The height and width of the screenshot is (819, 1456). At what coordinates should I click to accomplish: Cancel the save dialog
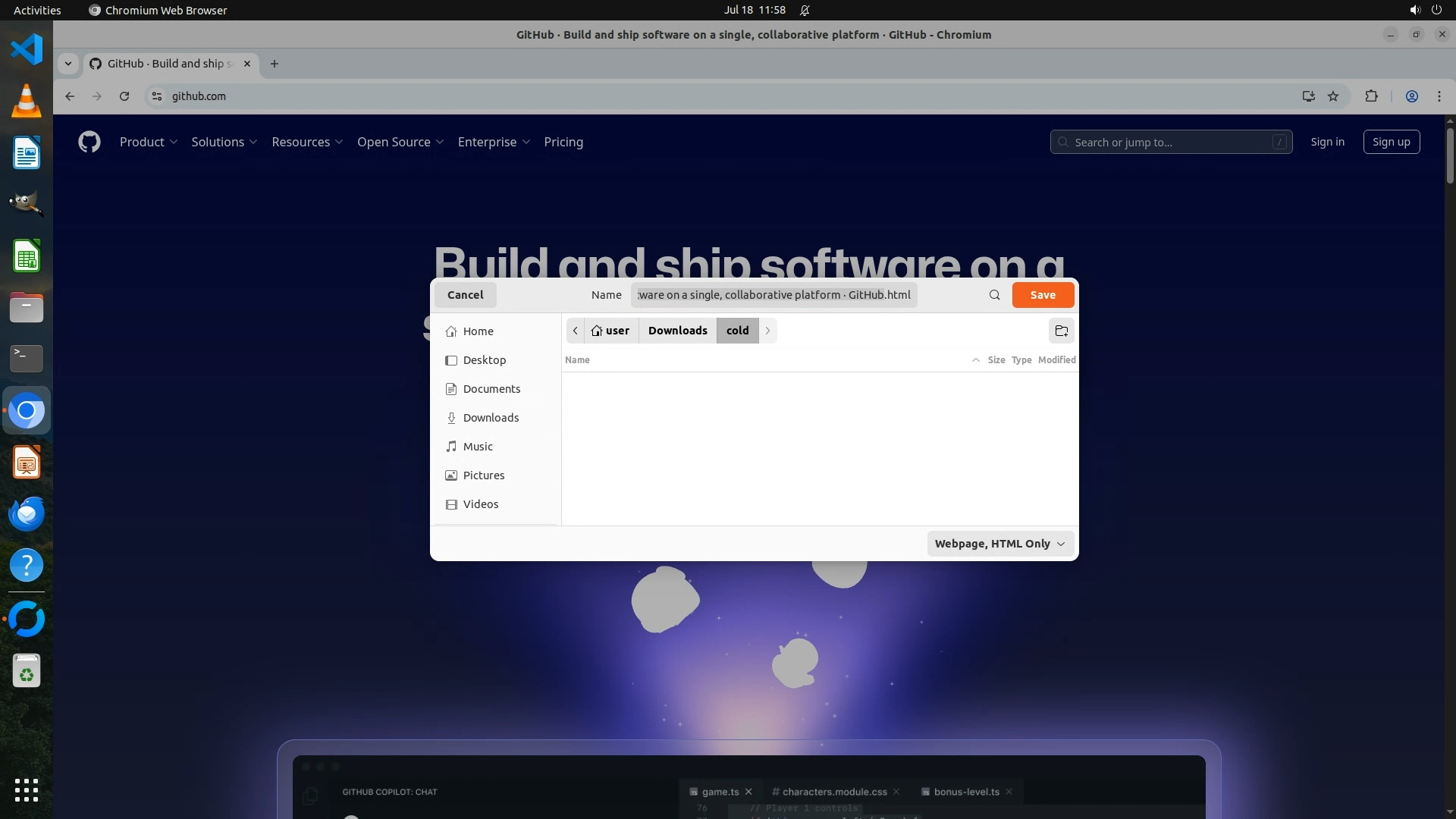(x=465, y=295)
